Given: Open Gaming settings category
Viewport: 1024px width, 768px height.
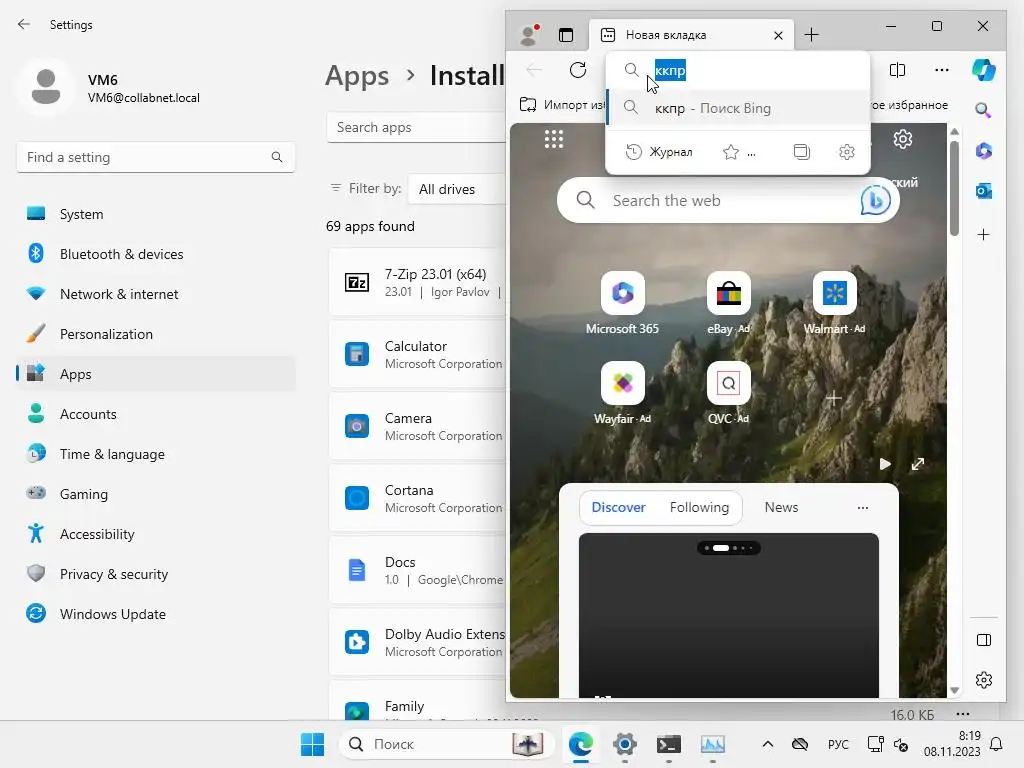Looking at the screenshot, I should coord(155,494).
